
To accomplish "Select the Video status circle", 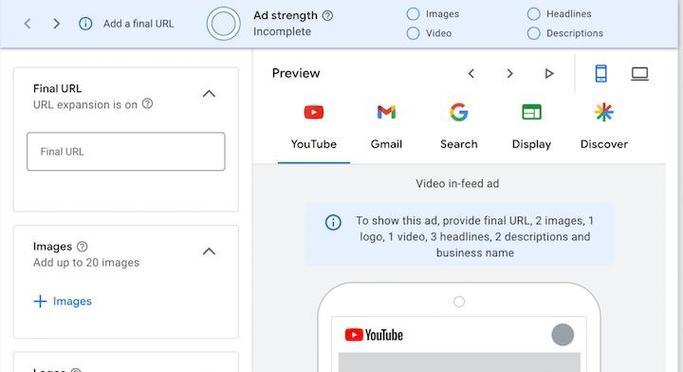I will click(x=413, y=33).
